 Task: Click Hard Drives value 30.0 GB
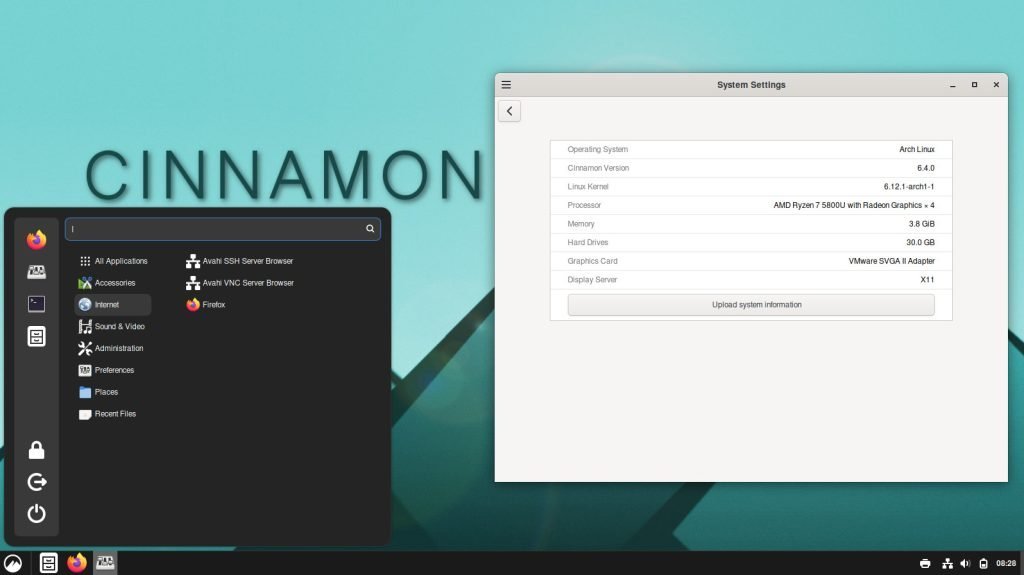[920, 242]
